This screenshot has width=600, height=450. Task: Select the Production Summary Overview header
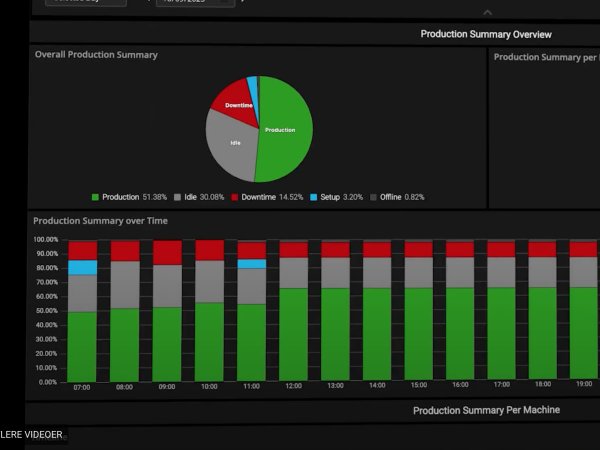click(x=485, y=34)
